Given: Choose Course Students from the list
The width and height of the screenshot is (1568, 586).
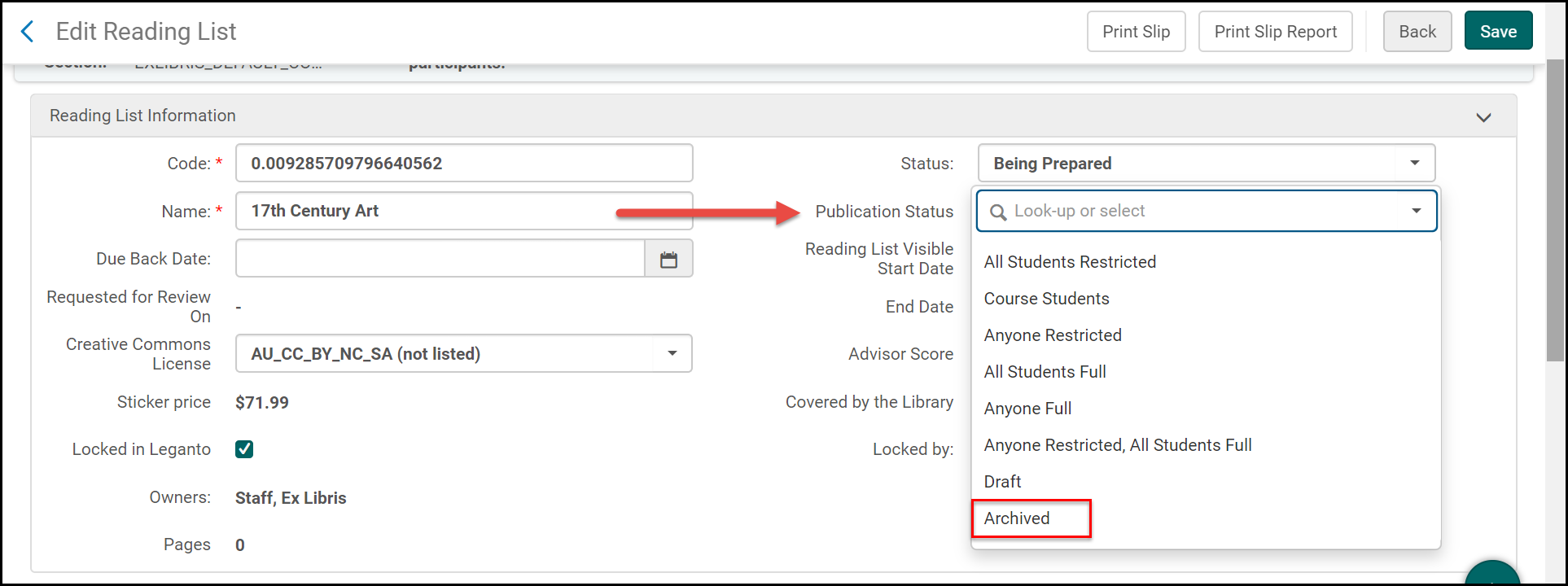Looking at the screenshot, I should (x=1046, y=299).
